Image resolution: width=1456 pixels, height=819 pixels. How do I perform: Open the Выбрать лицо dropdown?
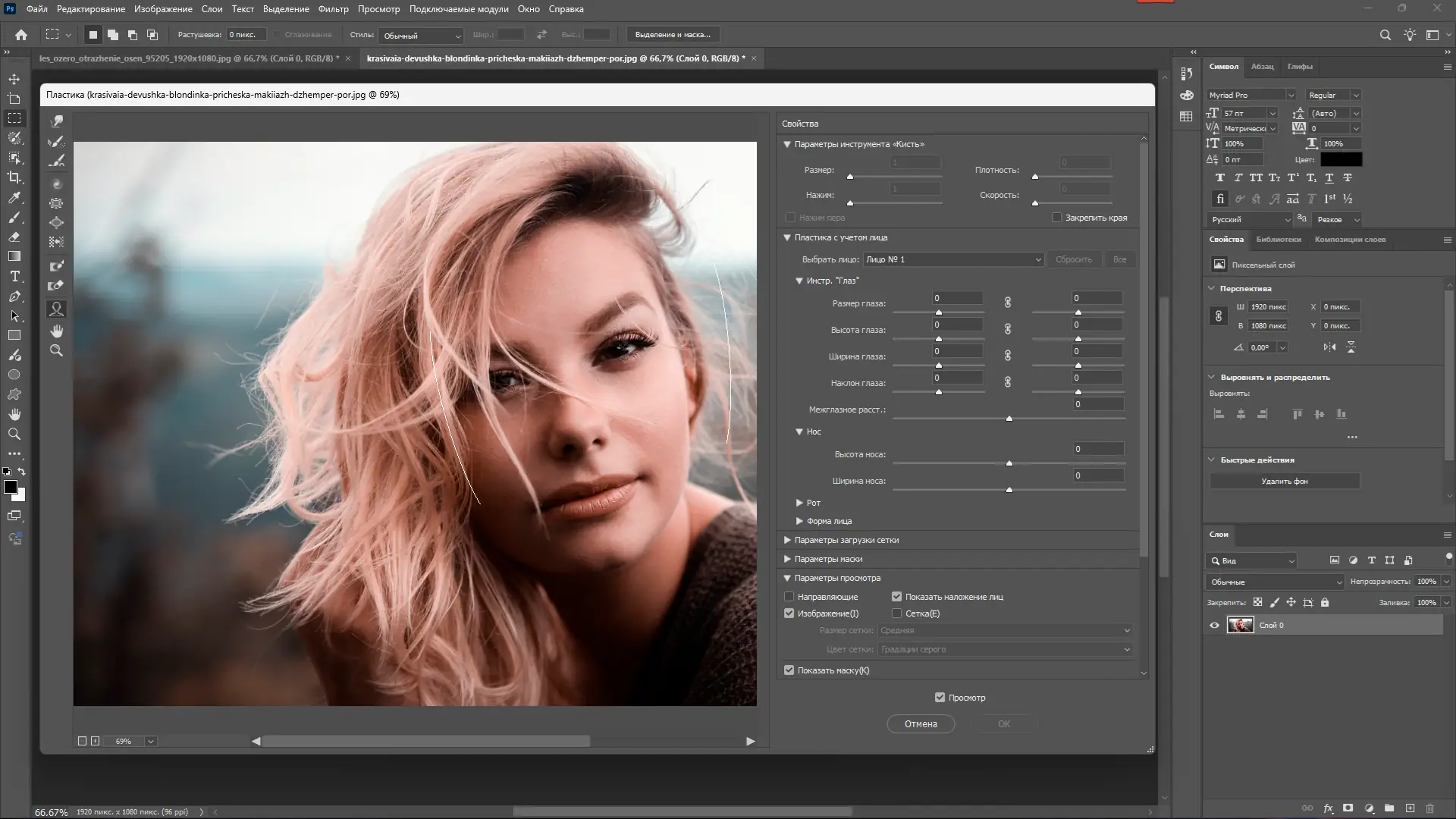953,259
